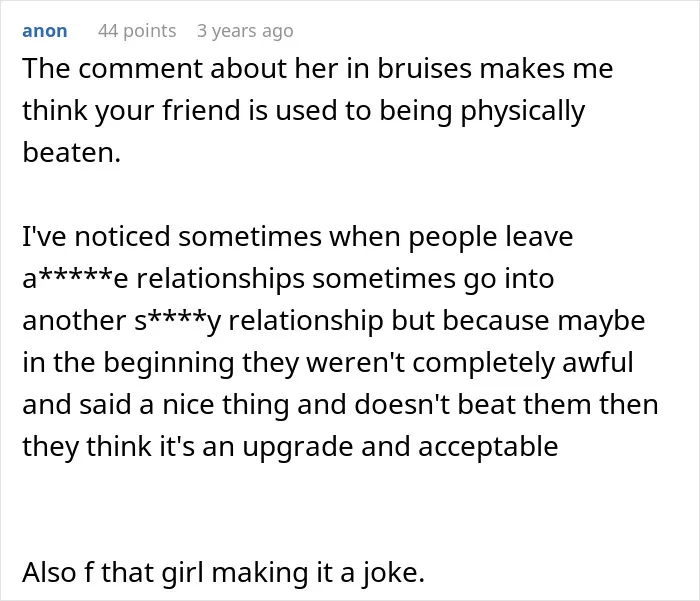
Task: Open the anon user profile link
Action: [x=45, y=31]
